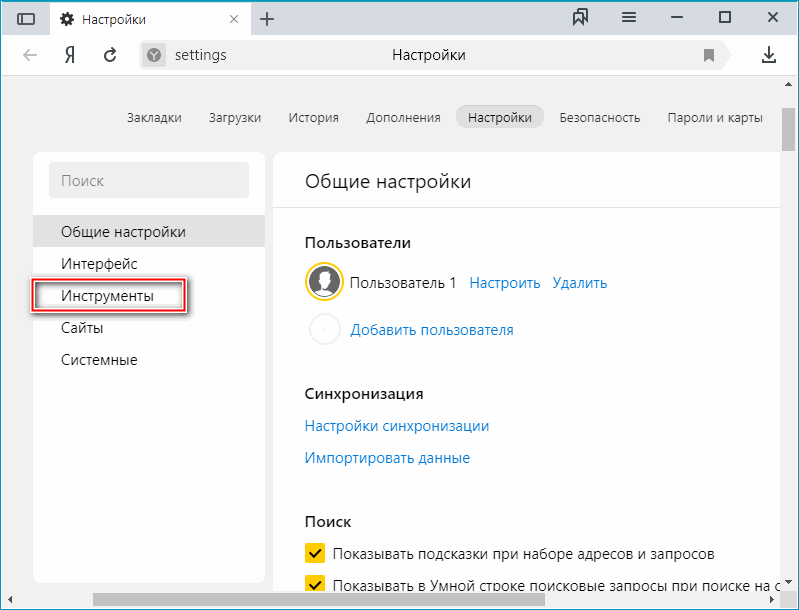Viewport: 799px width, 610px height.
Task: Click Пользователь 1 avatar icon
Action: pyautogui.click(x=324, y=281)
